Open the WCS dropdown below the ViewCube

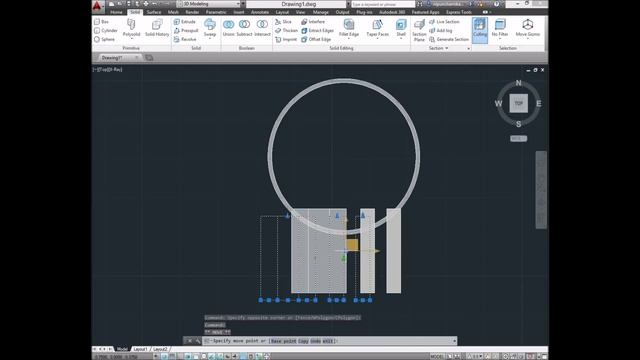click(518, 139)
